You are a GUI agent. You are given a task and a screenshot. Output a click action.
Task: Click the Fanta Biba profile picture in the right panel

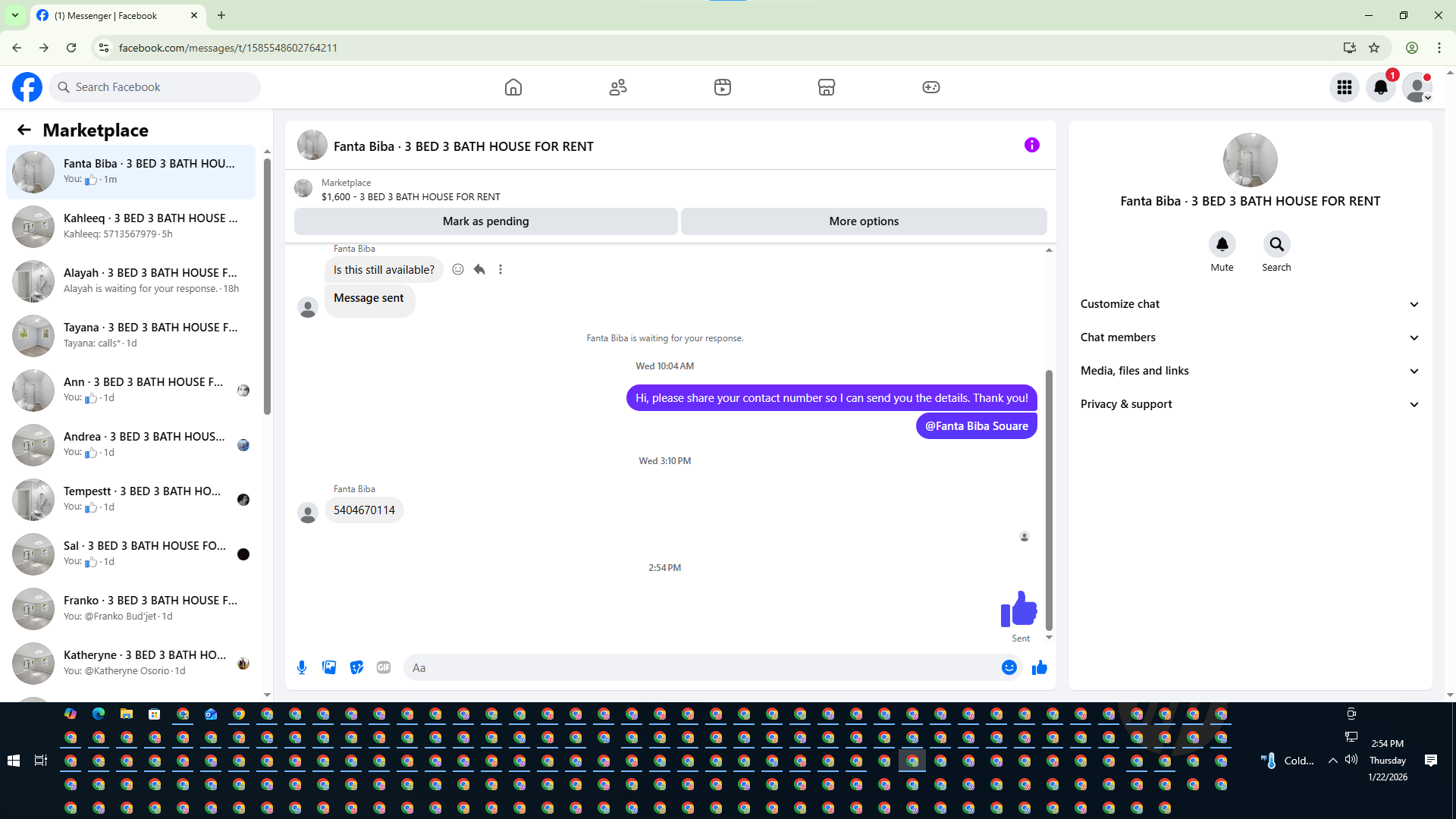[1250, 160]
